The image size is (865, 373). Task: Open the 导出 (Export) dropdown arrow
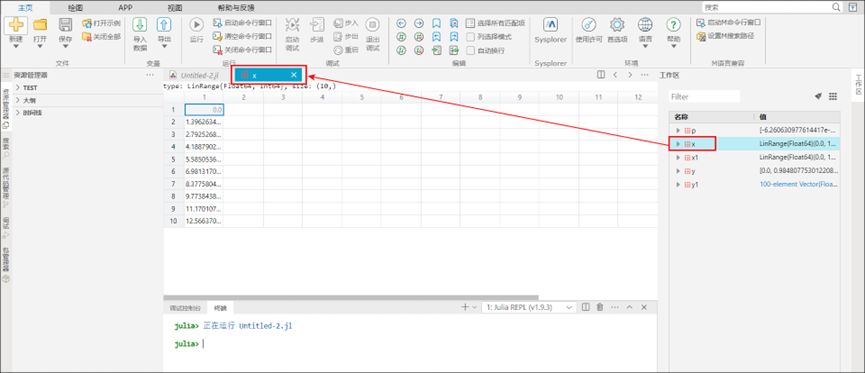(x=164, y=47)
